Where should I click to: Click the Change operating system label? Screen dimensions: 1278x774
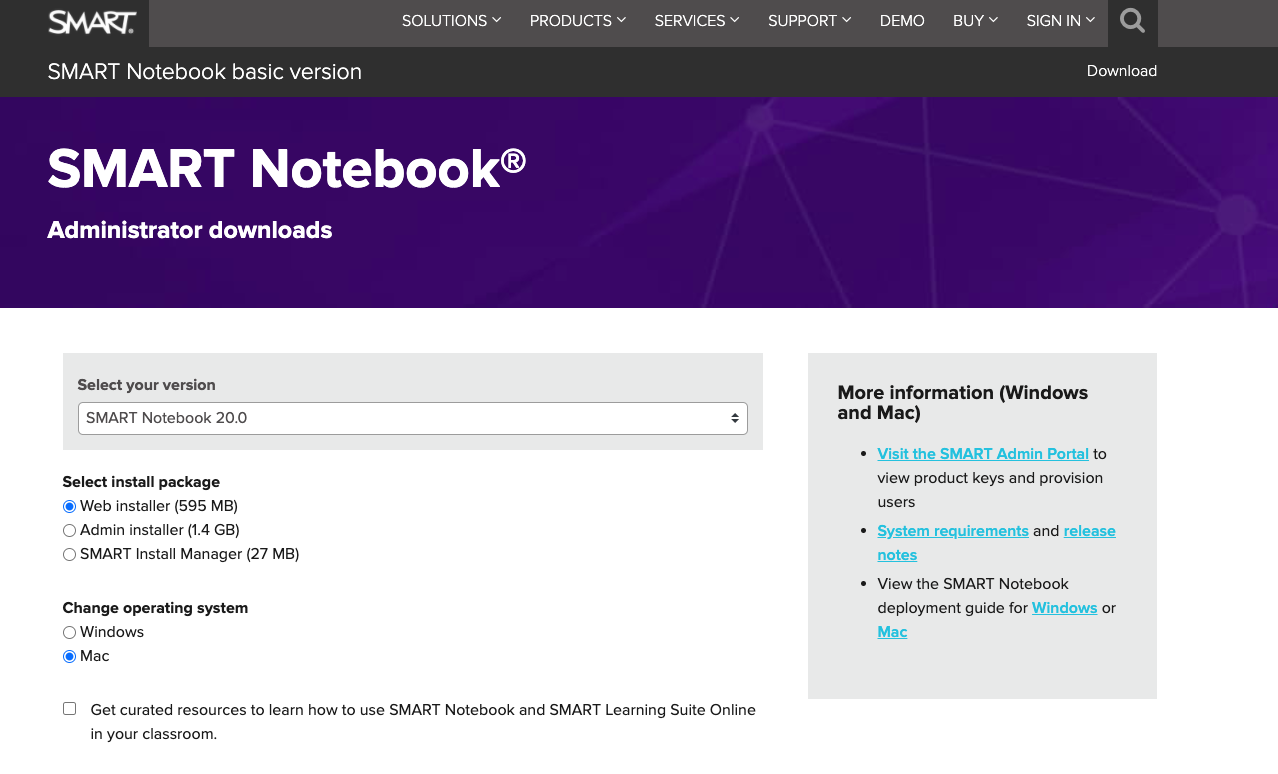click(155, 608)
